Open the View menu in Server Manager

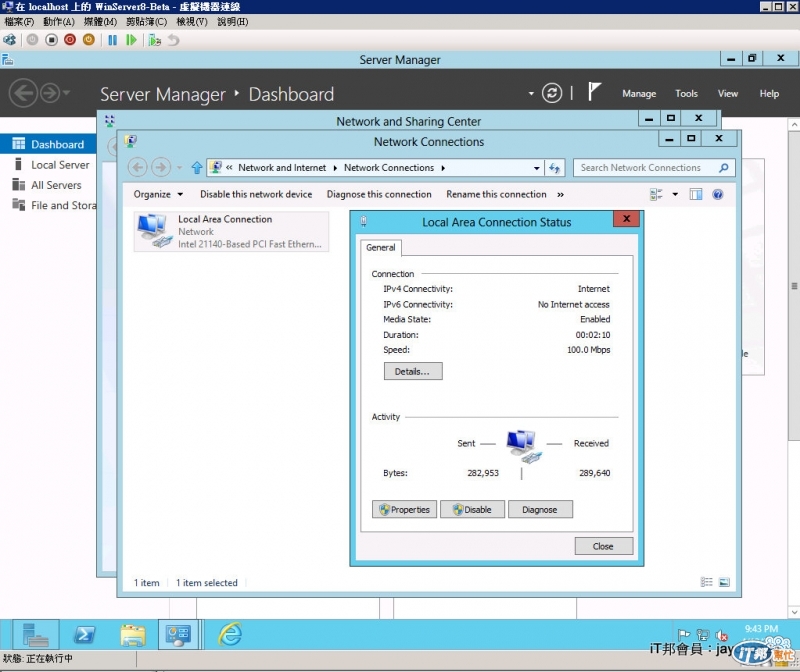(728, 93)
